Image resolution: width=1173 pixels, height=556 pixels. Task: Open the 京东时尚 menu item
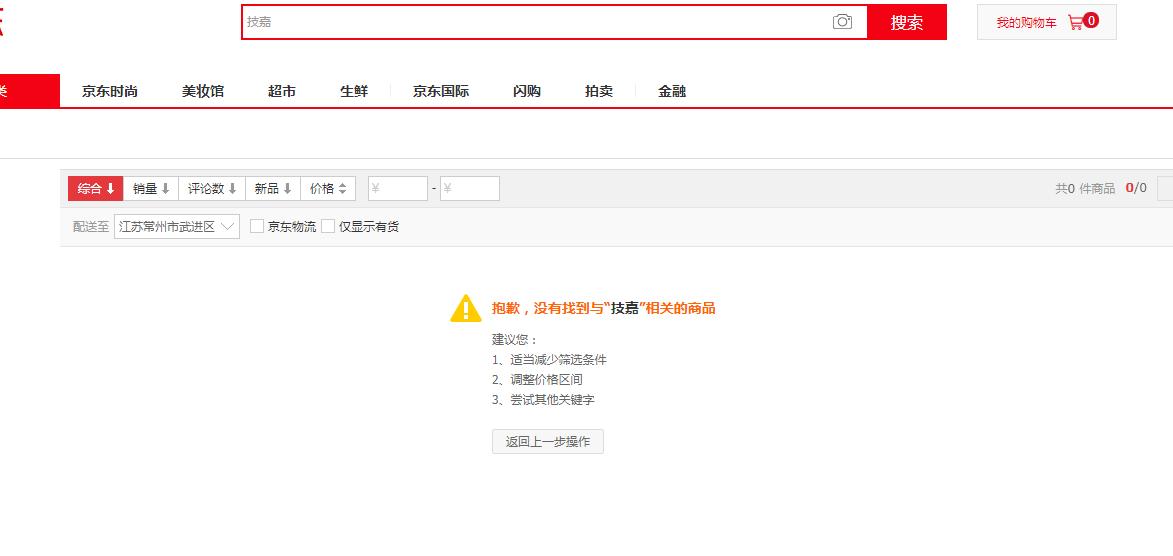(x=110, y=91)
